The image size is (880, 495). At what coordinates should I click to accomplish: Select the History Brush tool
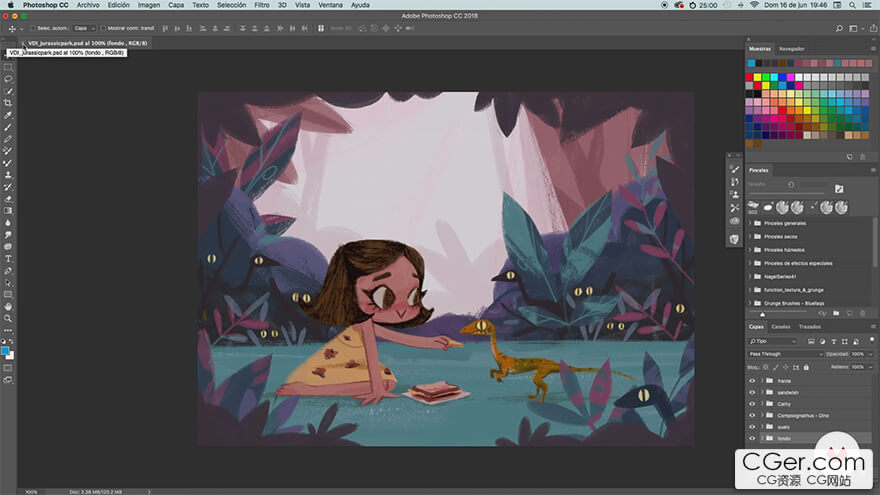tap(8, 187)
